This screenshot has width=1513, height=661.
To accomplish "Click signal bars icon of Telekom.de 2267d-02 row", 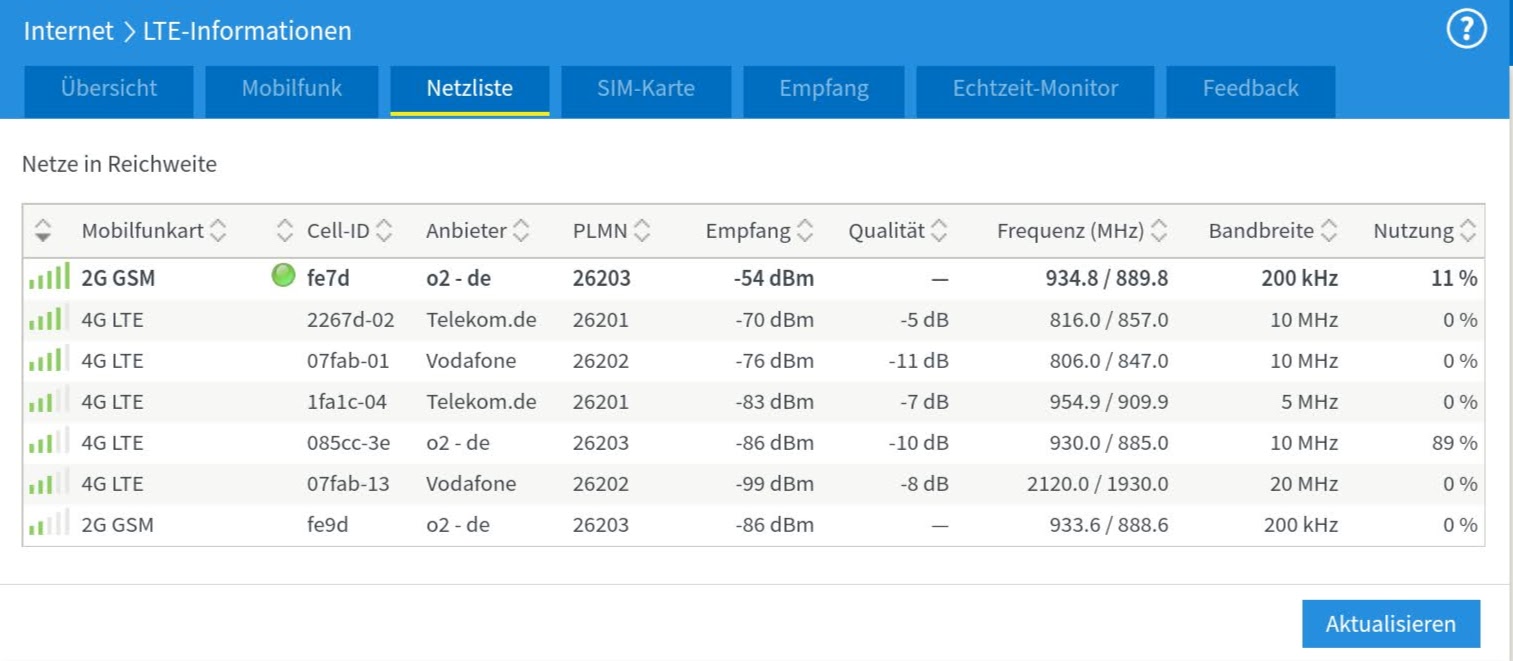I will point(49,320).
